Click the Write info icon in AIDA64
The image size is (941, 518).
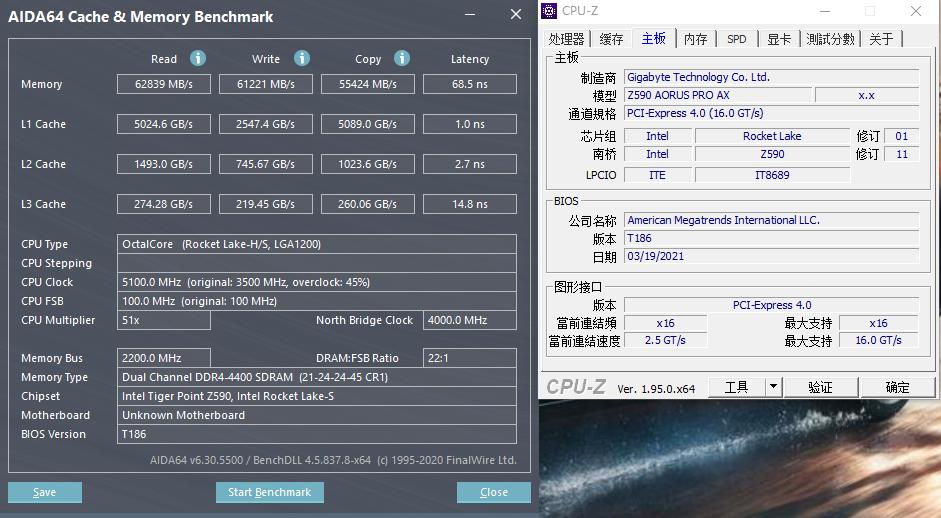(302, 58)
